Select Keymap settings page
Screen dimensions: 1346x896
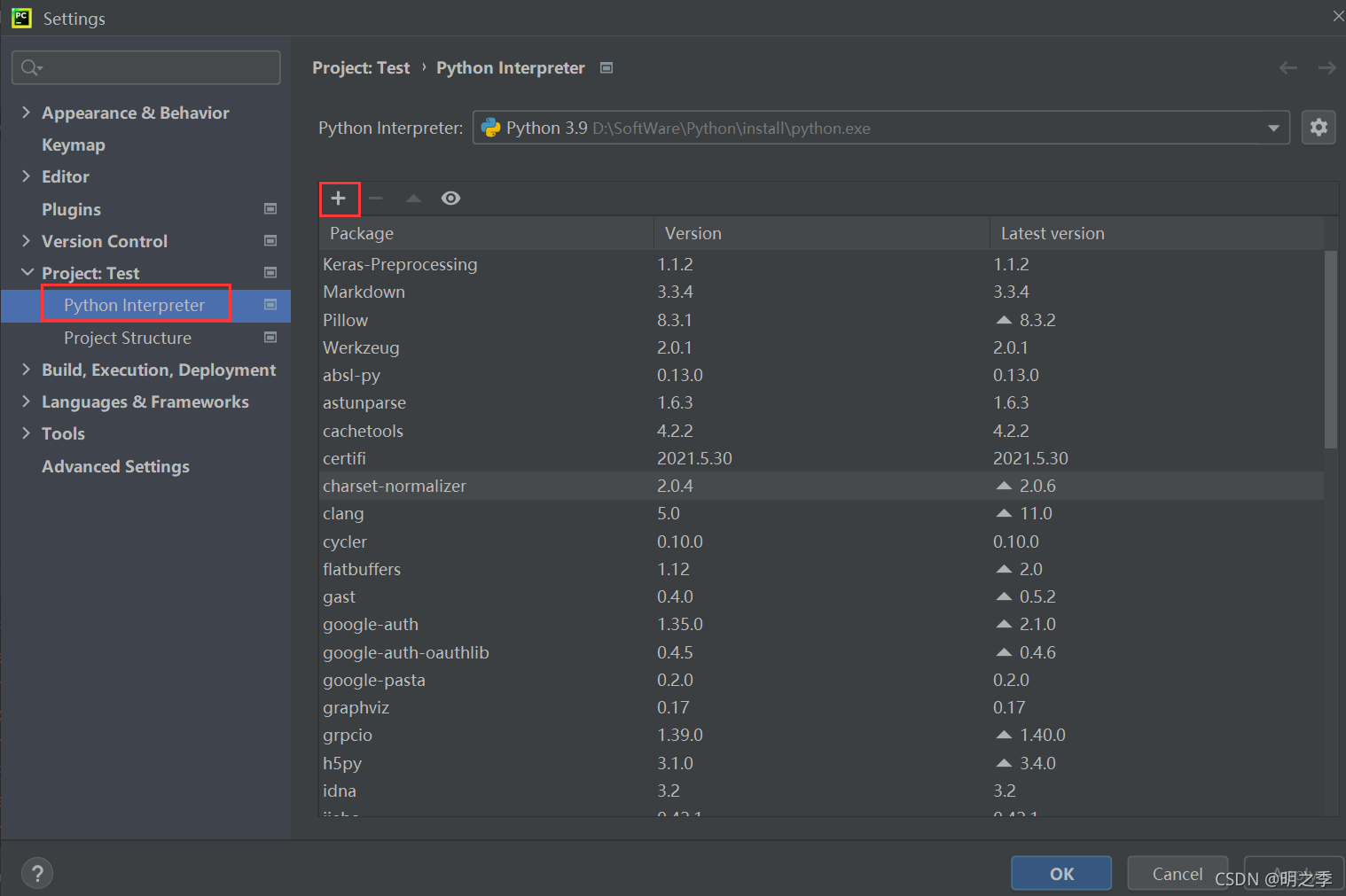pyautogui.click(x=74, y=144)
